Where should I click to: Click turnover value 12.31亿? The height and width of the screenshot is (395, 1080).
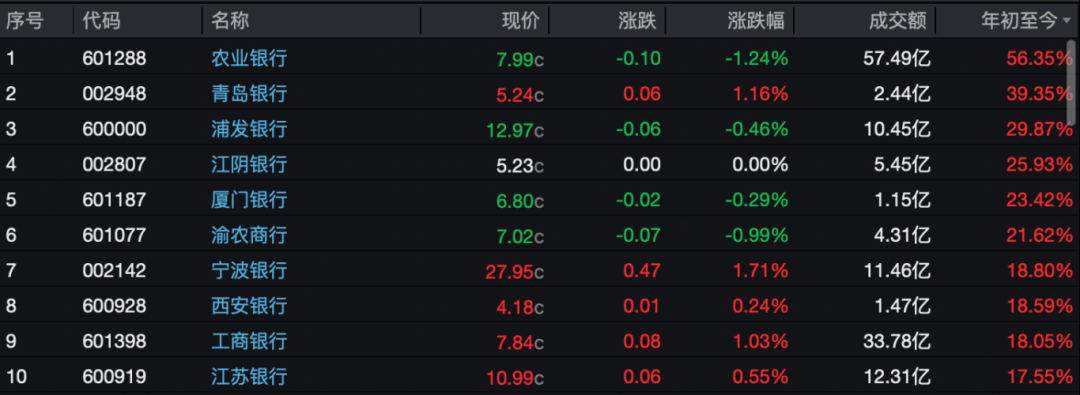897,377
